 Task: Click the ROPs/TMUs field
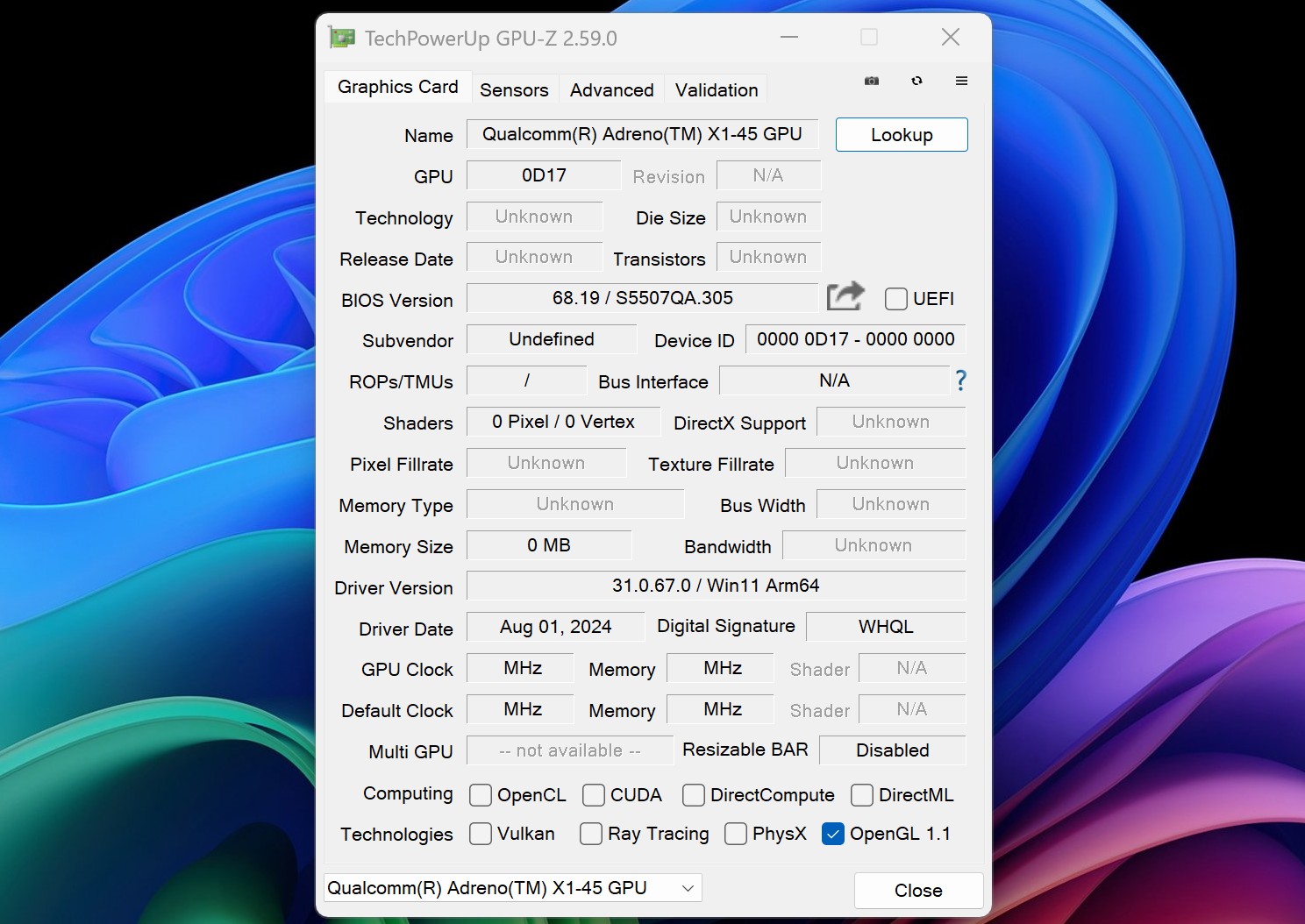pos(526,380)
